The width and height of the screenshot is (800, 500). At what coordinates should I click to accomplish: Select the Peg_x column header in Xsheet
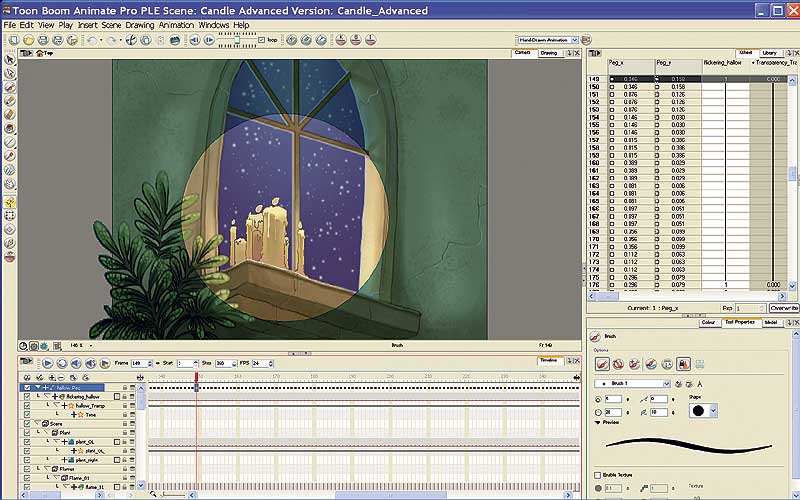631,66
